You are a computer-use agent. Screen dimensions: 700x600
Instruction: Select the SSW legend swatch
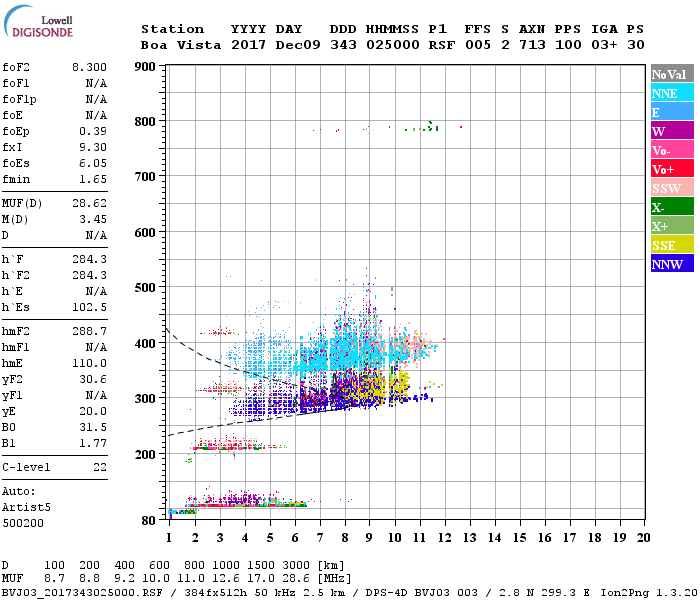(670, 188)
